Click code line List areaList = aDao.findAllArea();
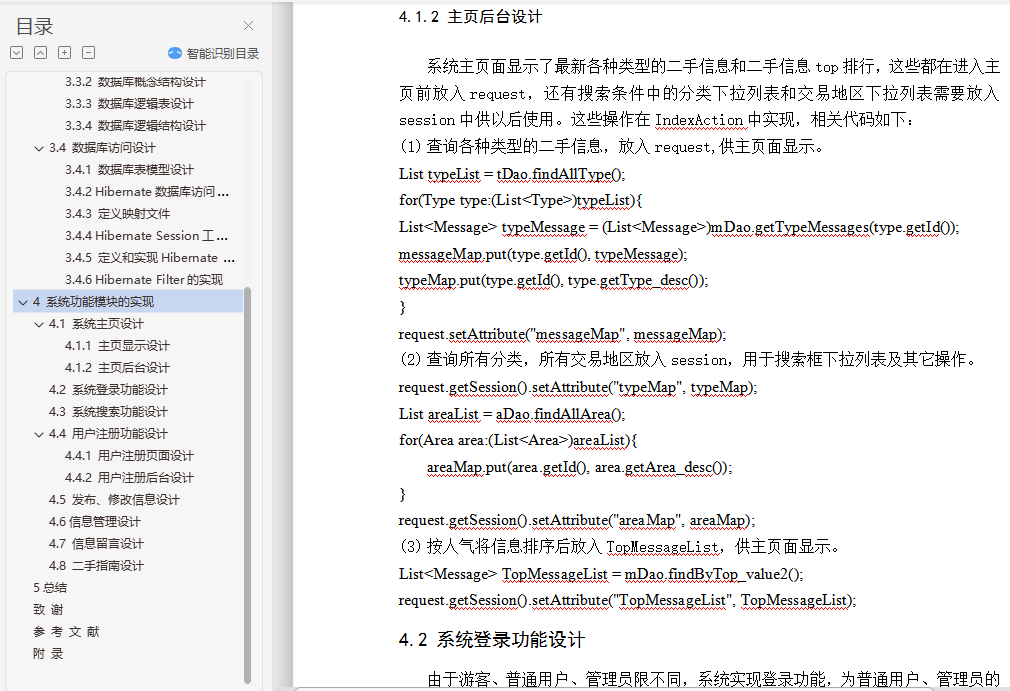 click(x=512, y=414)
